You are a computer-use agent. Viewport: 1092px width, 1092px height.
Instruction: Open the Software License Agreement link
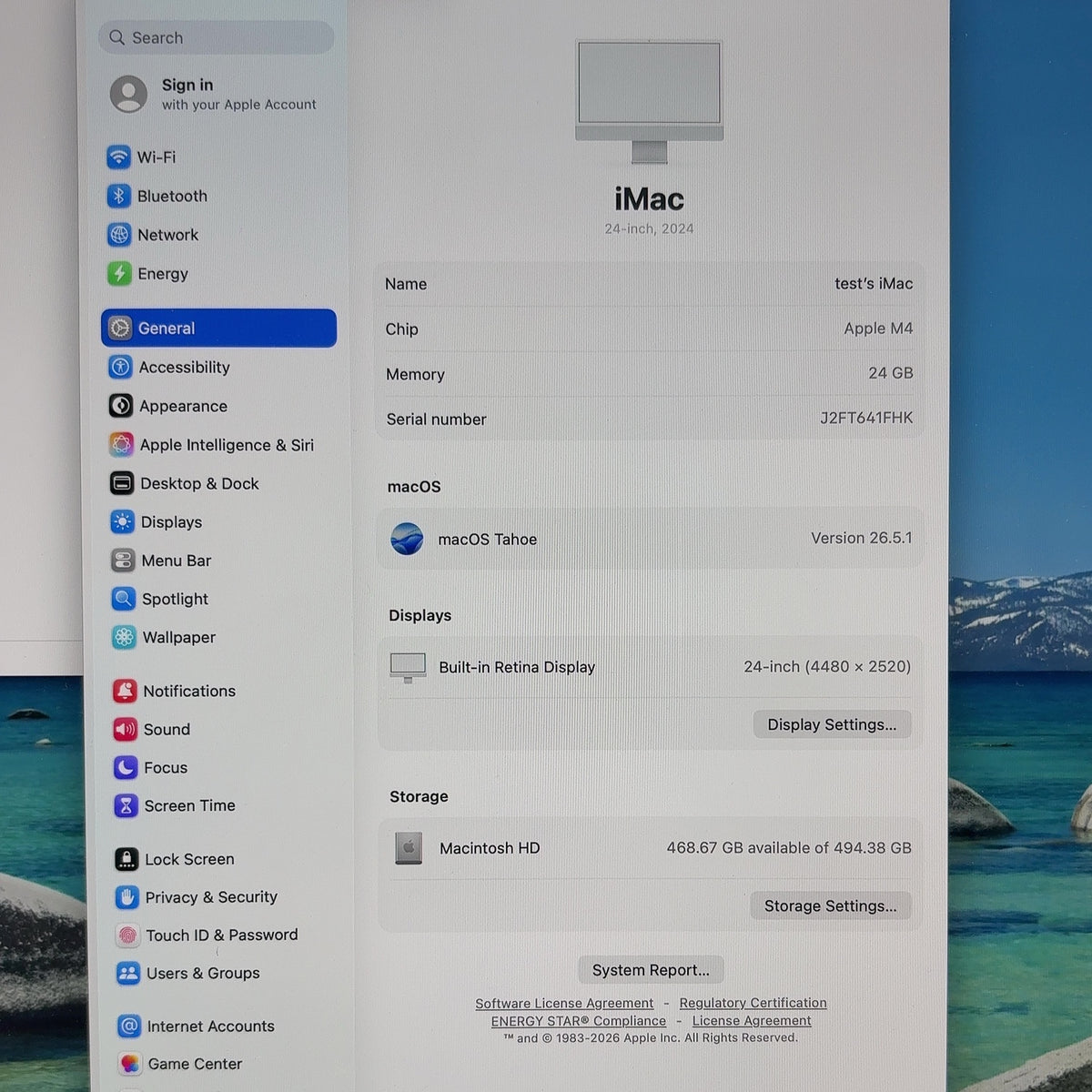tap(564, 1004)
